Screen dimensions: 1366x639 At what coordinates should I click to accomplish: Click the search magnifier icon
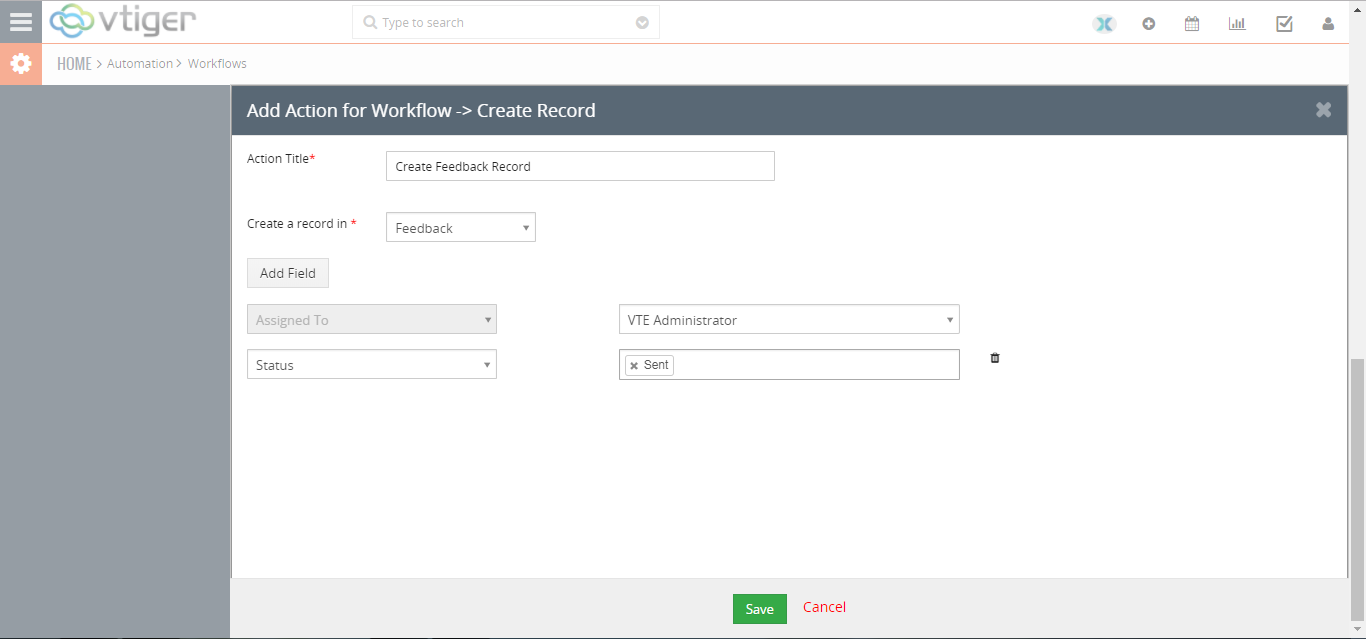click(370, 22)
